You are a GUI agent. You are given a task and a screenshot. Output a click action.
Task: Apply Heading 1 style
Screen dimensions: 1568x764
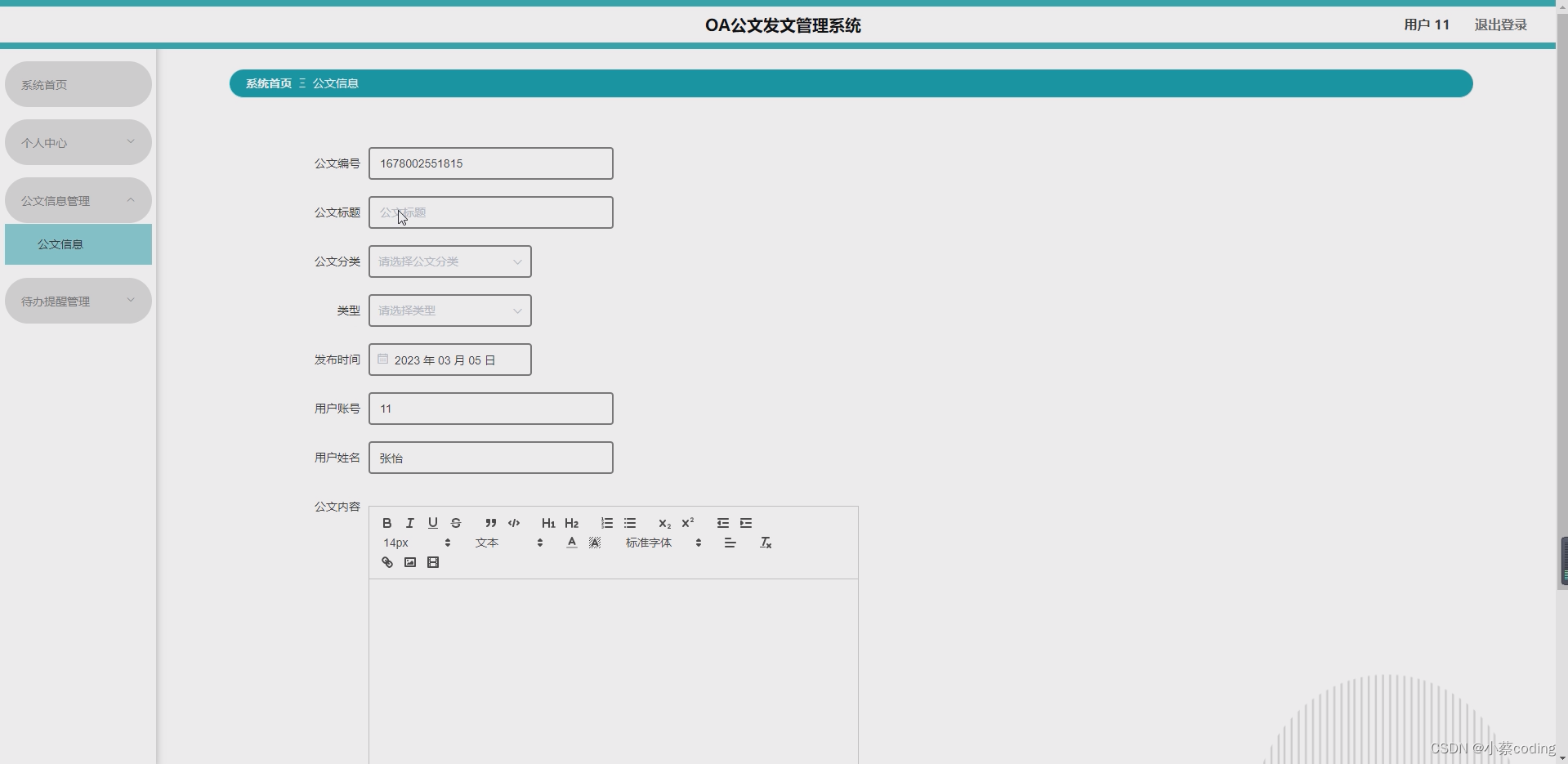pyautogui.click(x=548, y=523)
